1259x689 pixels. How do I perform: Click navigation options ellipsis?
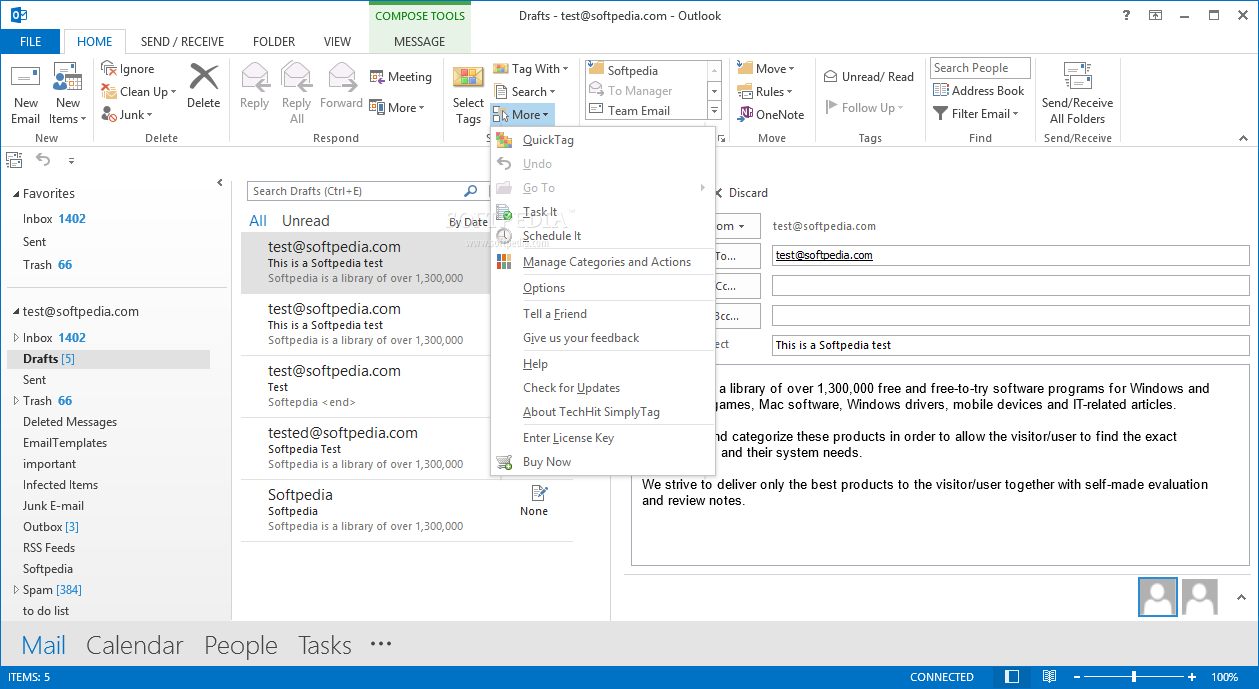(x=381, y=644)
